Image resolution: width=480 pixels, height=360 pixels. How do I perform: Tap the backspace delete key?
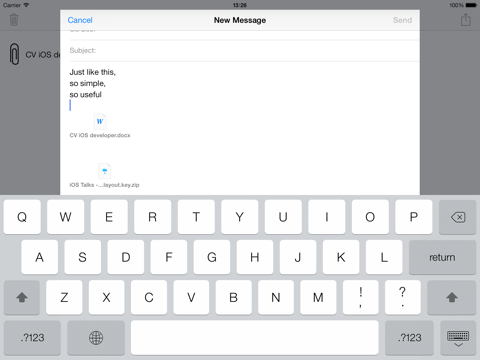click(457, 217)
